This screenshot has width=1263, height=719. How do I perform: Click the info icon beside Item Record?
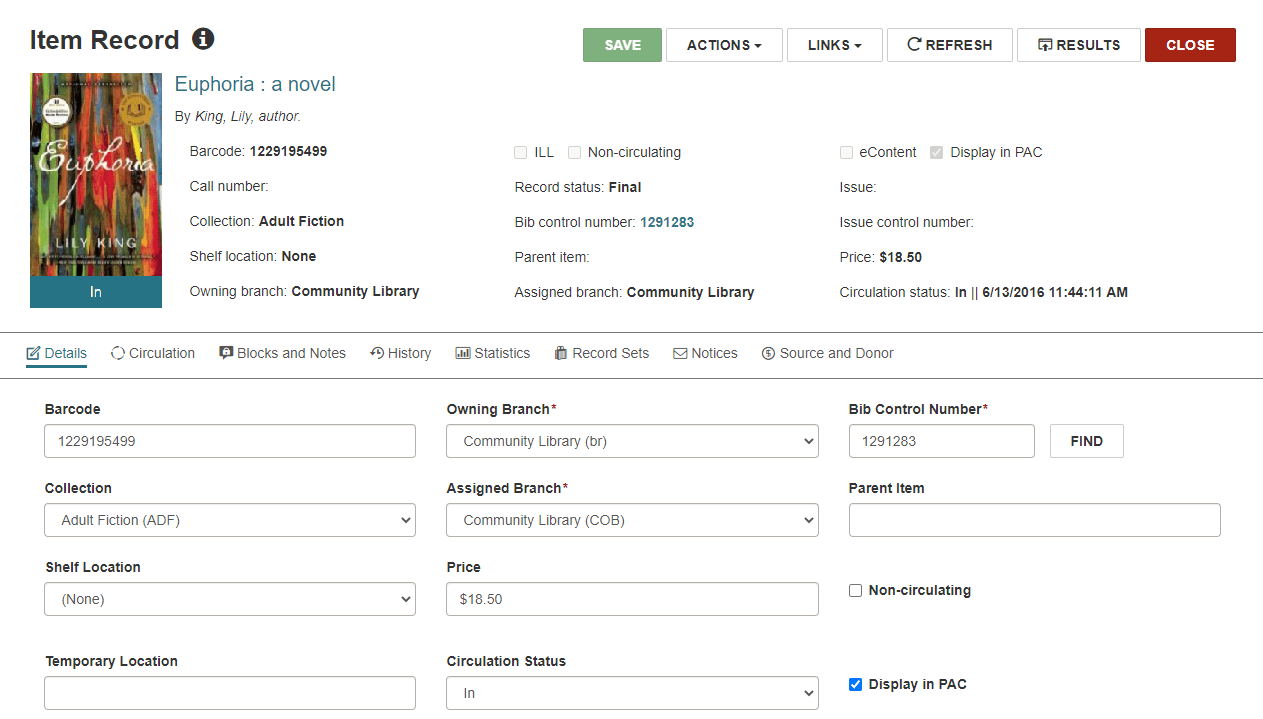(203, 39)
